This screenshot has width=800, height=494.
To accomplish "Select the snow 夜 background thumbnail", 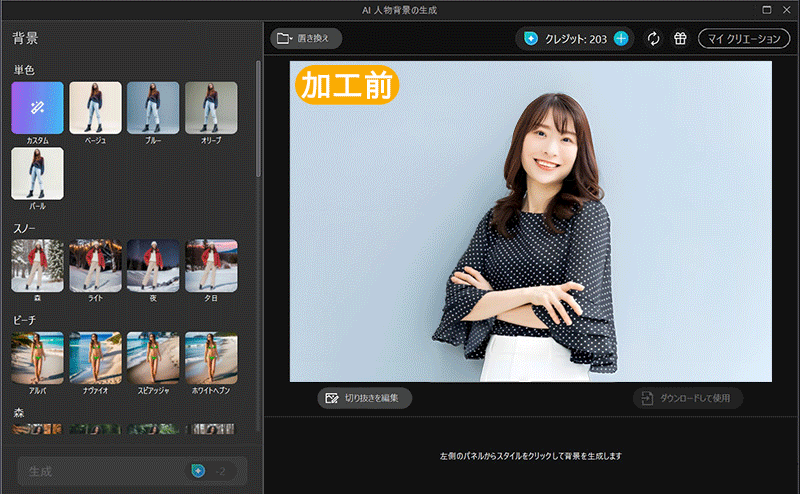I will [x=153, y=266].
